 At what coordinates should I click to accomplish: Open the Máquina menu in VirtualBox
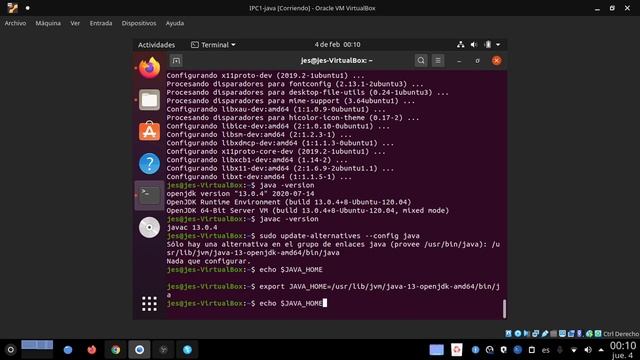[x=48, y=23]
